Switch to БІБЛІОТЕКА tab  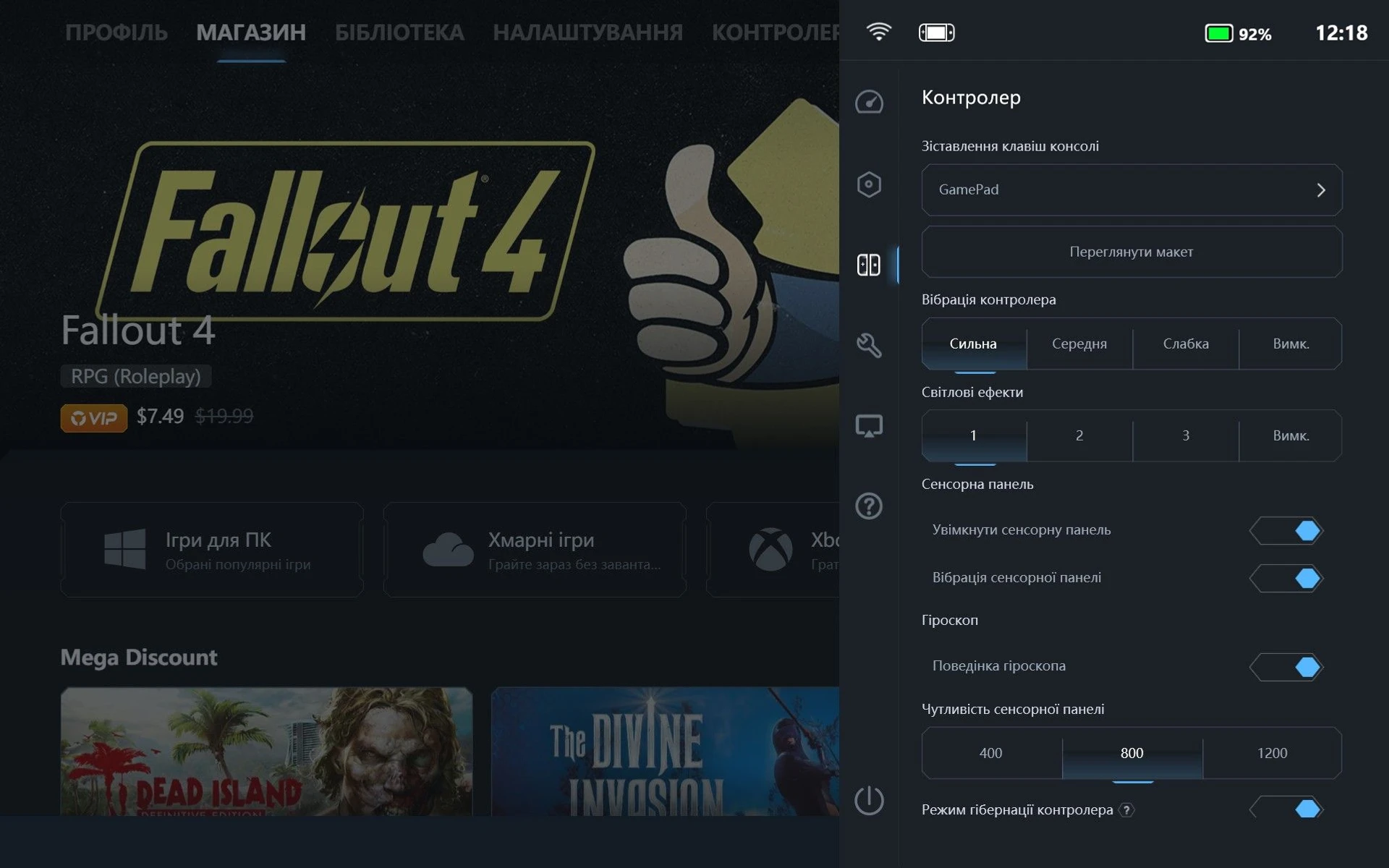(399, 33)
